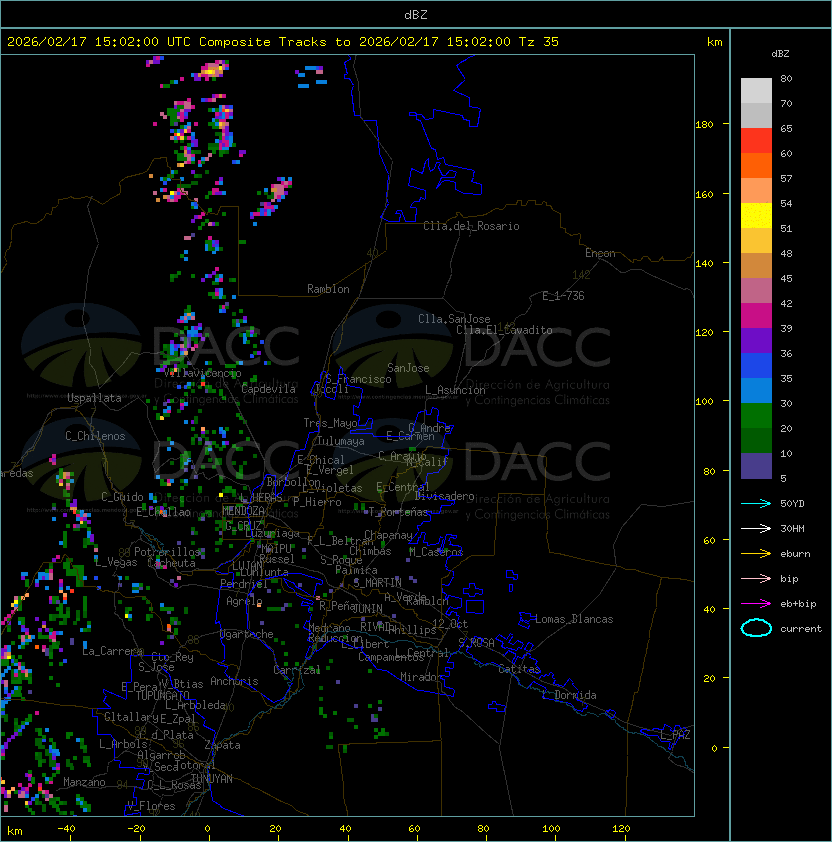Click the 100 km vertical axis tick label

(704, 402)
